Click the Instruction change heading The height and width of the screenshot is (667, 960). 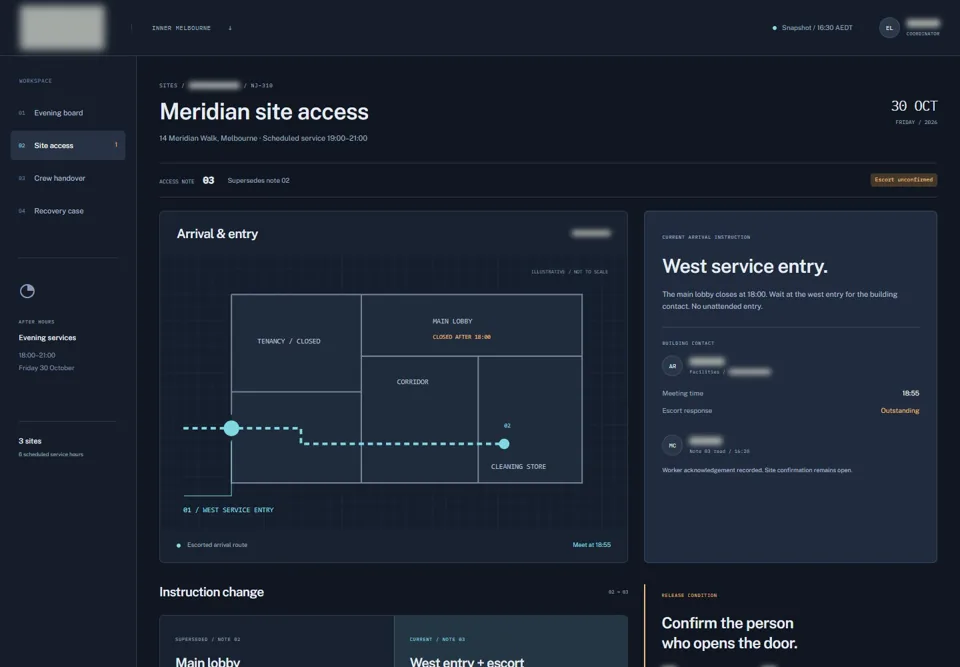coord(211,592)
